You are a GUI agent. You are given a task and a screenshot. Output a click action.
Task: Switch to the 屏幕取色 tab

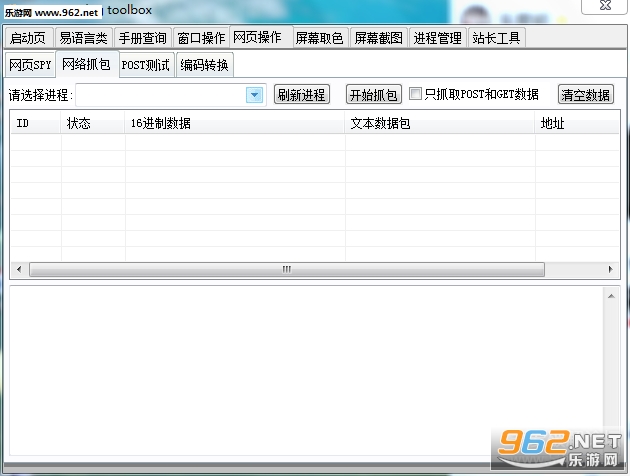pyautogui.click(x=320, y=38)
